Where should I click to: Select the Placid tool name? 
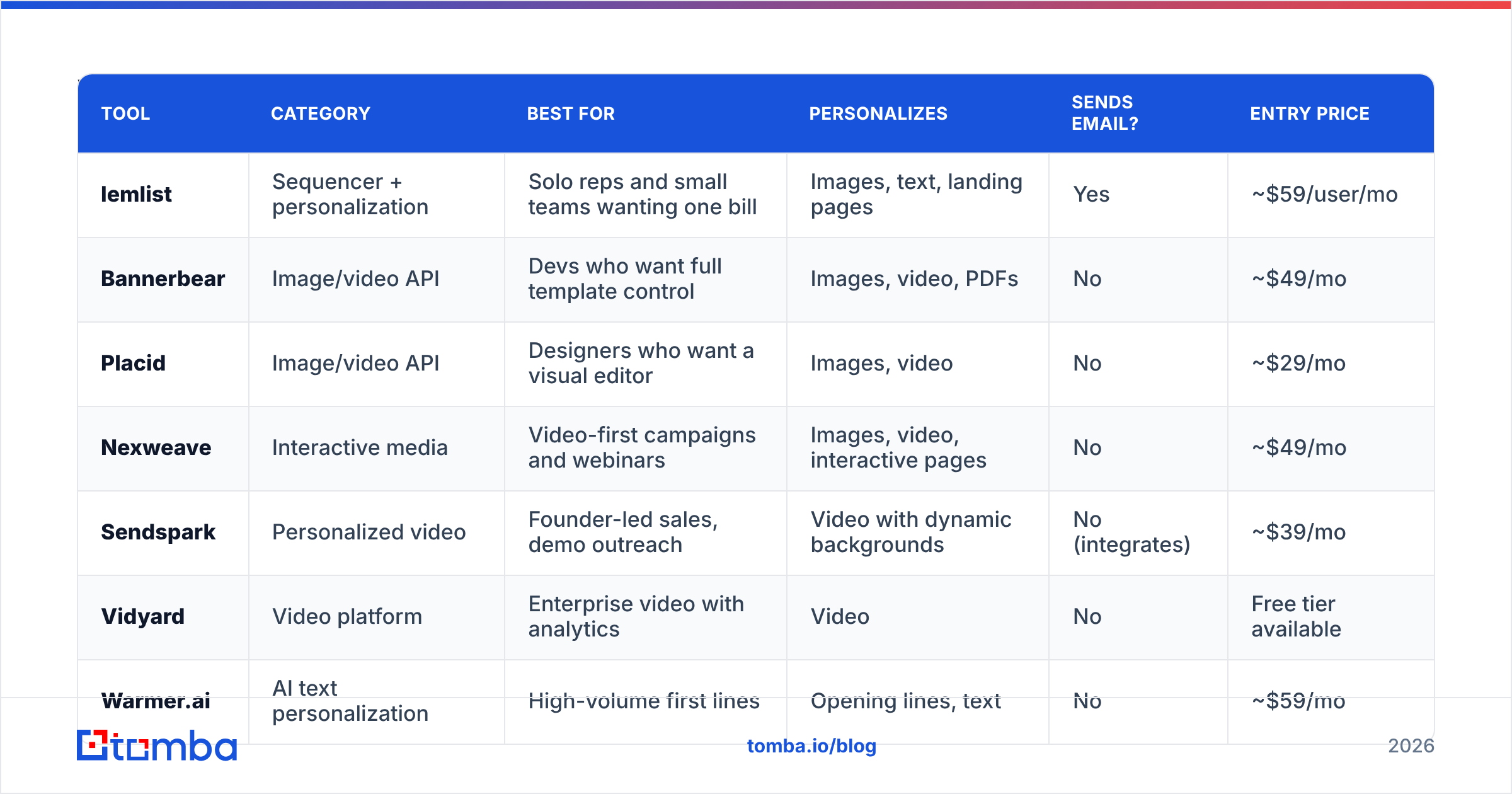pyautogui.click(x=133, y=363)
